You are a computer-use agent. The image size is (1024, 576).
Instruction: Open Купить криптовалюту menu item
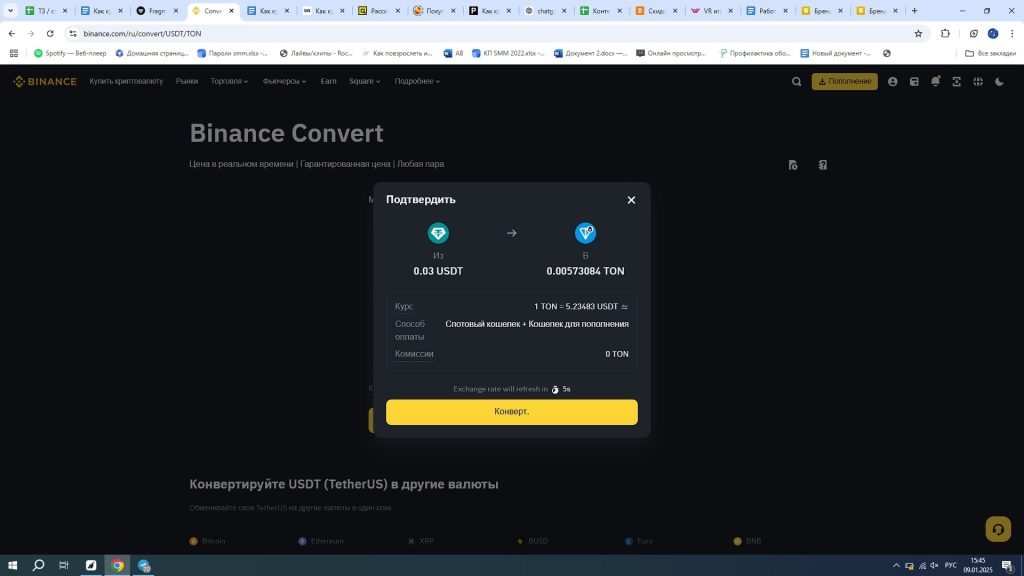pos(126,81)
